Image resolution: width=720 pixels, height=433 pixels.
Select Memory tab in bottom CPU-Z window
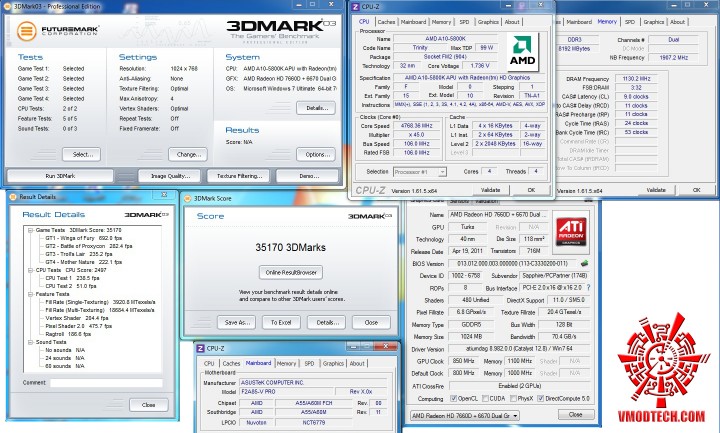(287, 363)
